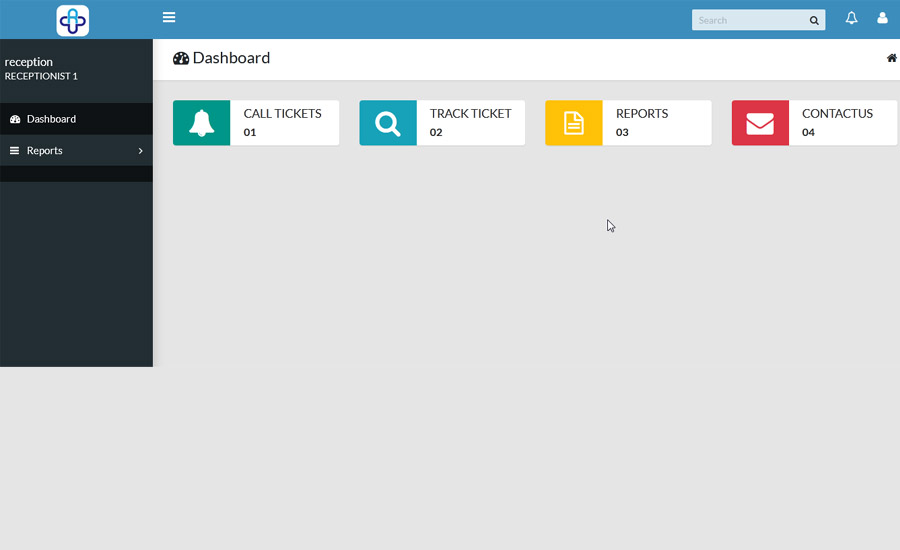Click the red envelope Contactus icon
Image resolution: width=900 pixels, height=550 pixels.
point(760,123)
